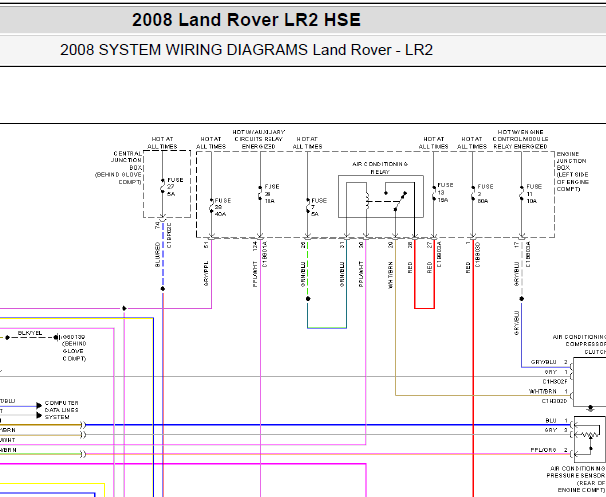Click the lower arrow pointing to Computer Data Lines
The image size is (606, 497).
click(39, 415)
